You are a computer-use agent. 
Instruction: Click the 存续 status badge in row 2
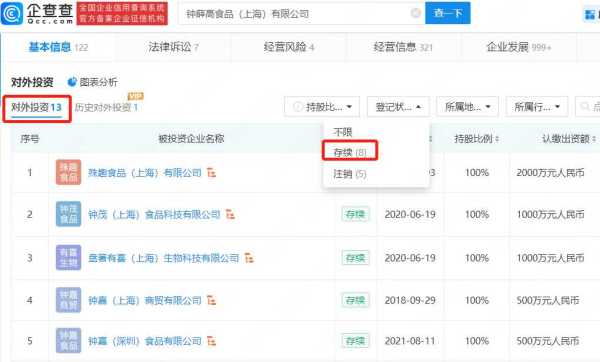click(x=355, y=214)
